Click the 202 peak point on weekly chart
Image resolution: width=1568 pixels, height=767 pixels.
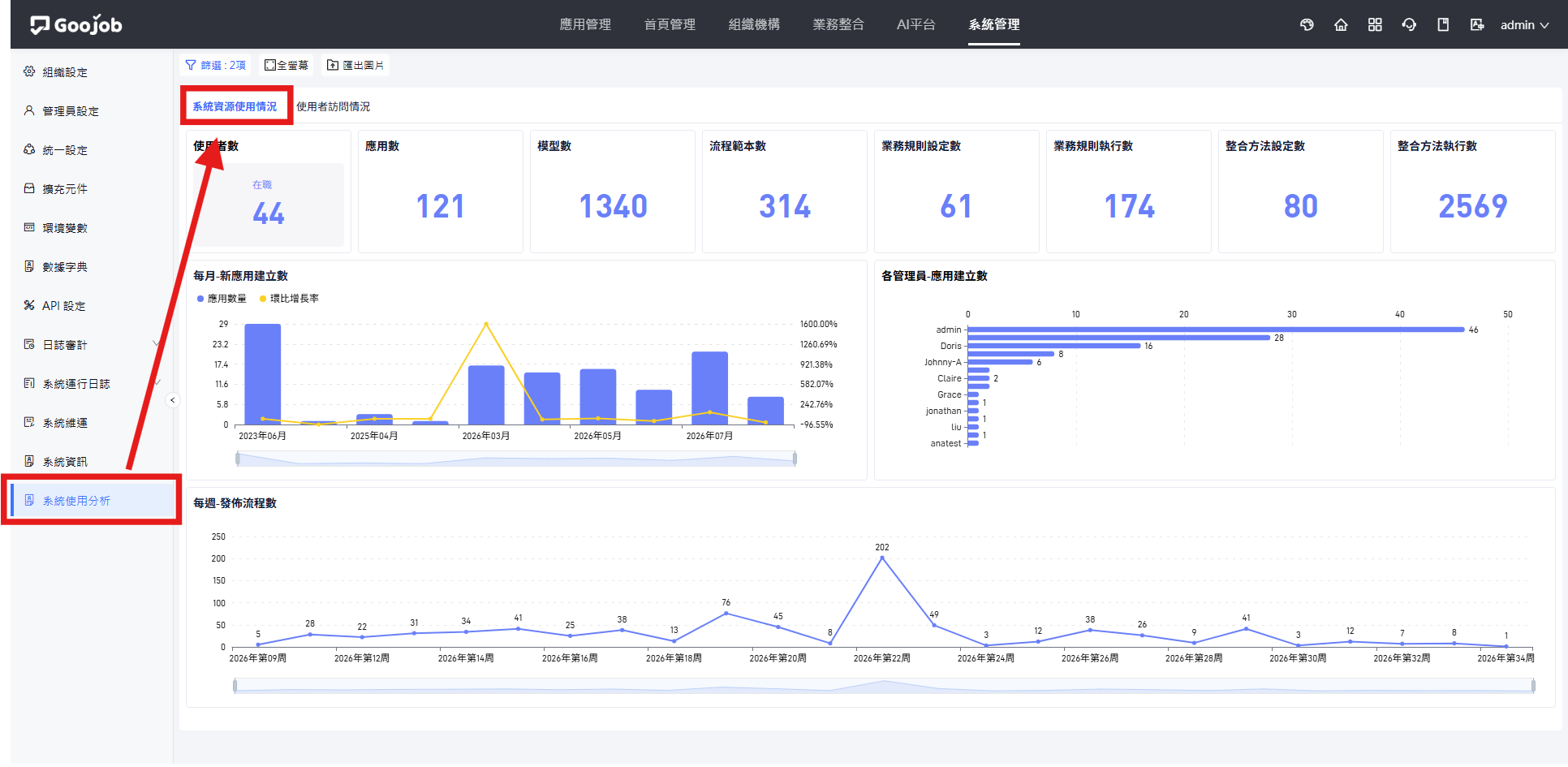(x=882, y=558)
